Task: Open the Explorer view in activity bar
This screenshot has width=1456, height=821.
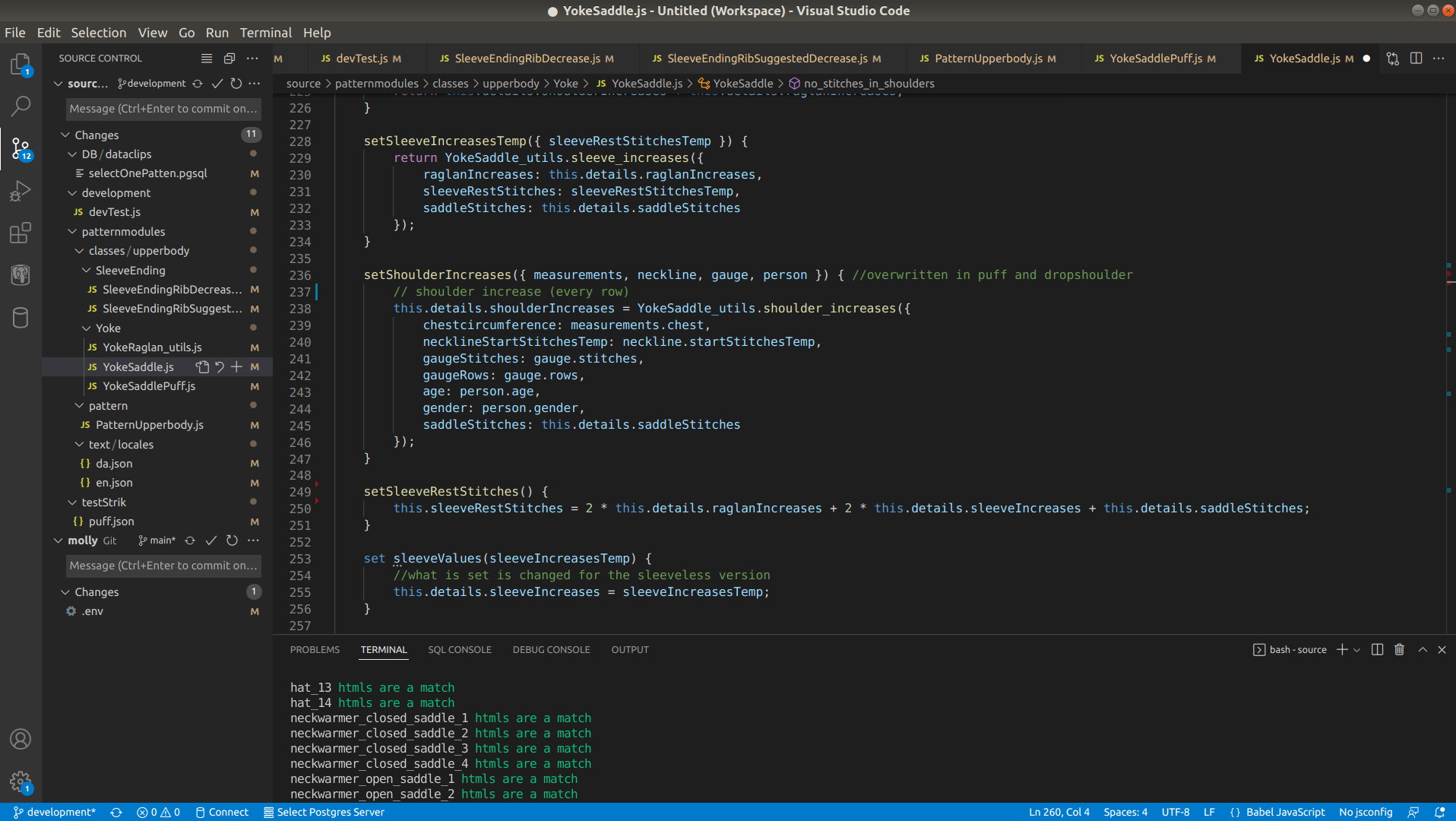Action: click(21, 65)
